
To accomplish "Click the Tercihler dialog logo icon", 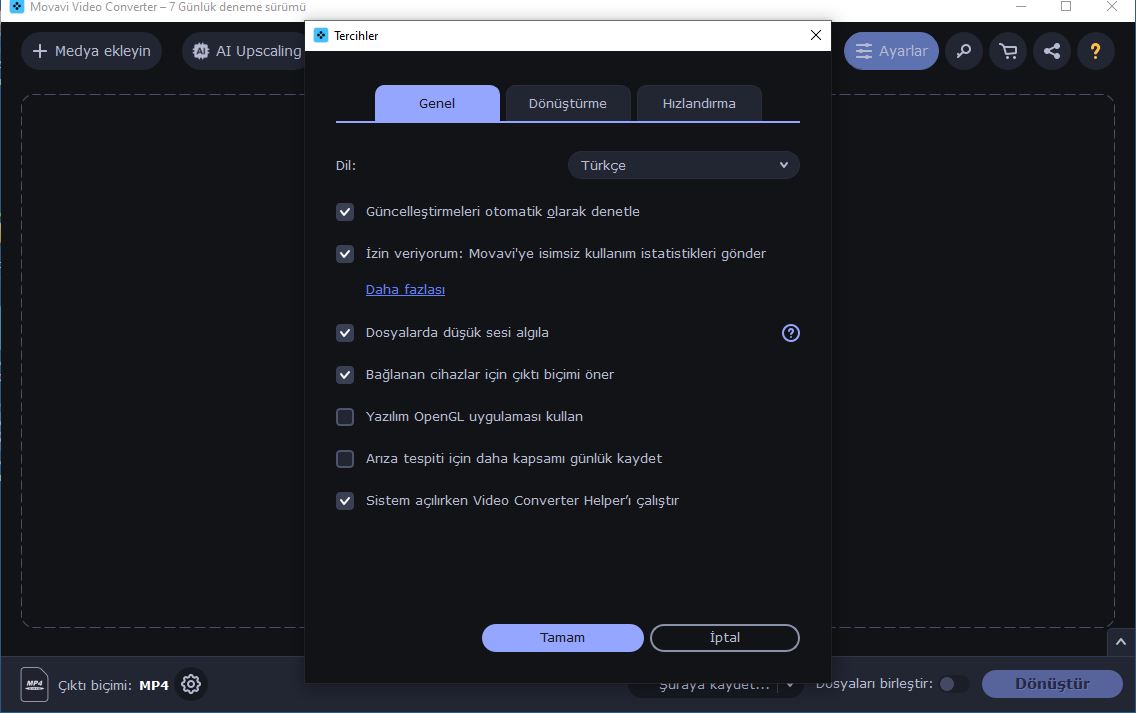I will point(321,35).
